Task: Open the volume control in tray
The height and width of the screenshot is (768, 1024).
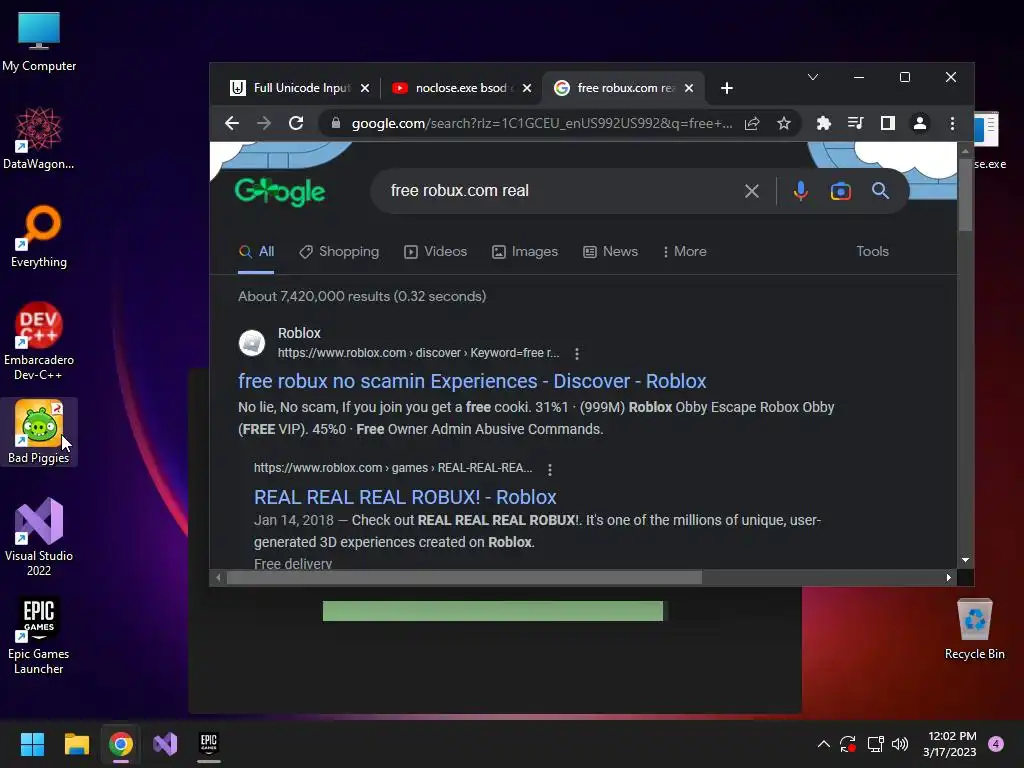Action: 900,744
